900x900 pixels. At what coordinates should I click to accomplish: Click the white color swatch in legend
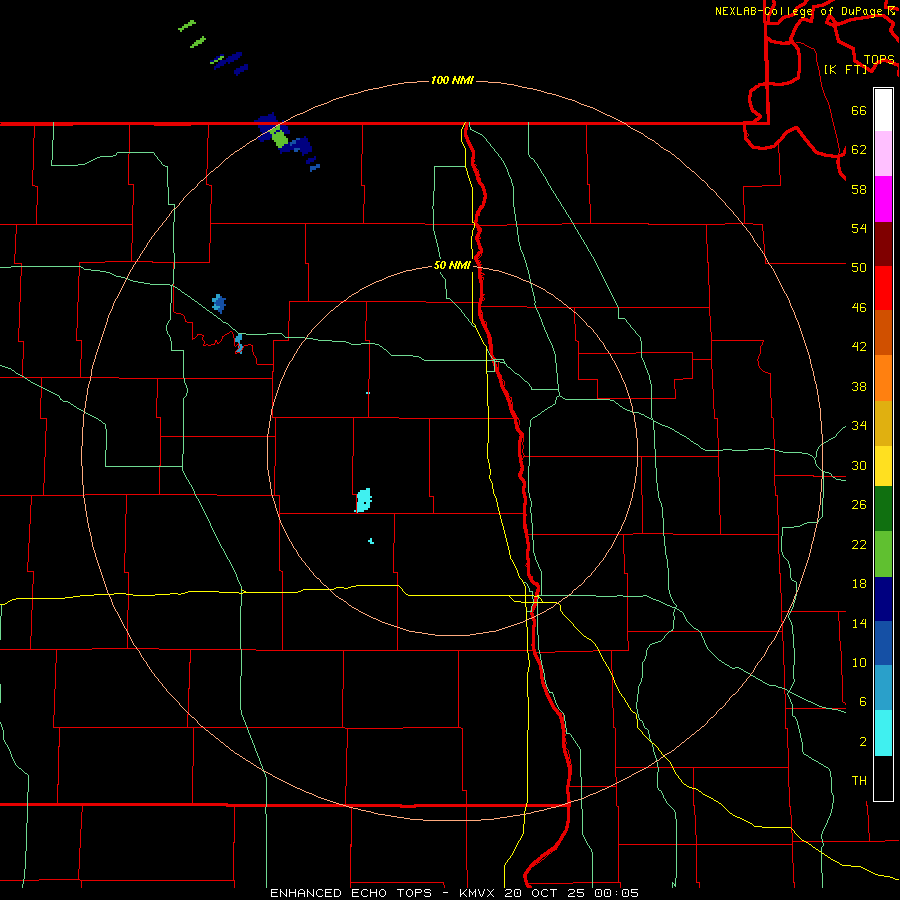tap(883, 110)
